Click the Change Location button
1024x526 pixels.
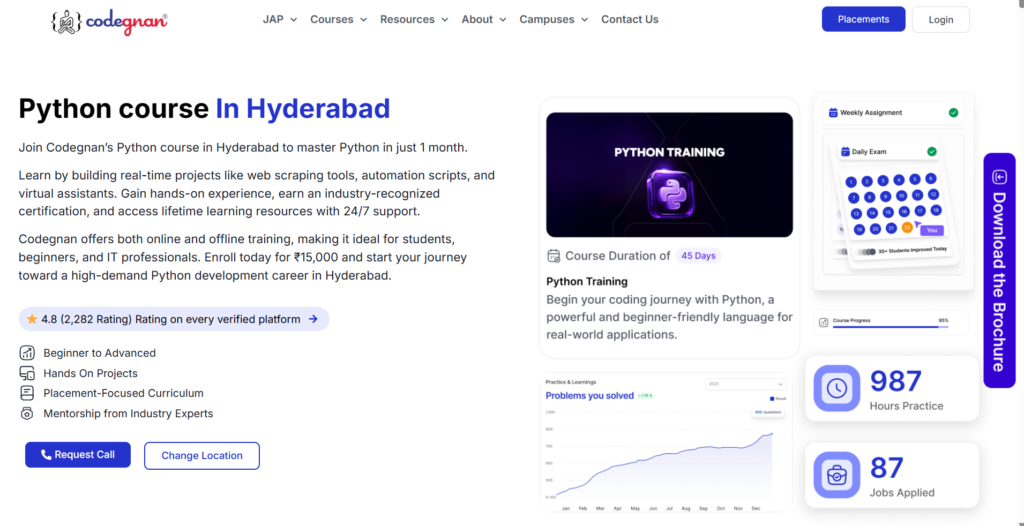pos(202,455)
